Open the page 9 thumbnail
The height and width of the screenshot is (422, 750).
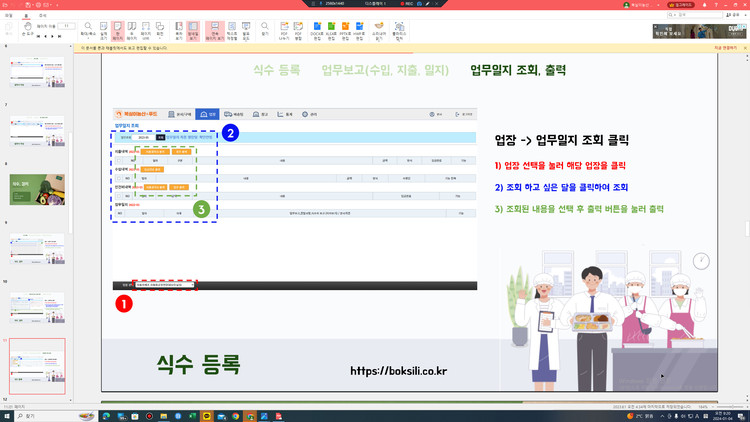pos(37,248)
